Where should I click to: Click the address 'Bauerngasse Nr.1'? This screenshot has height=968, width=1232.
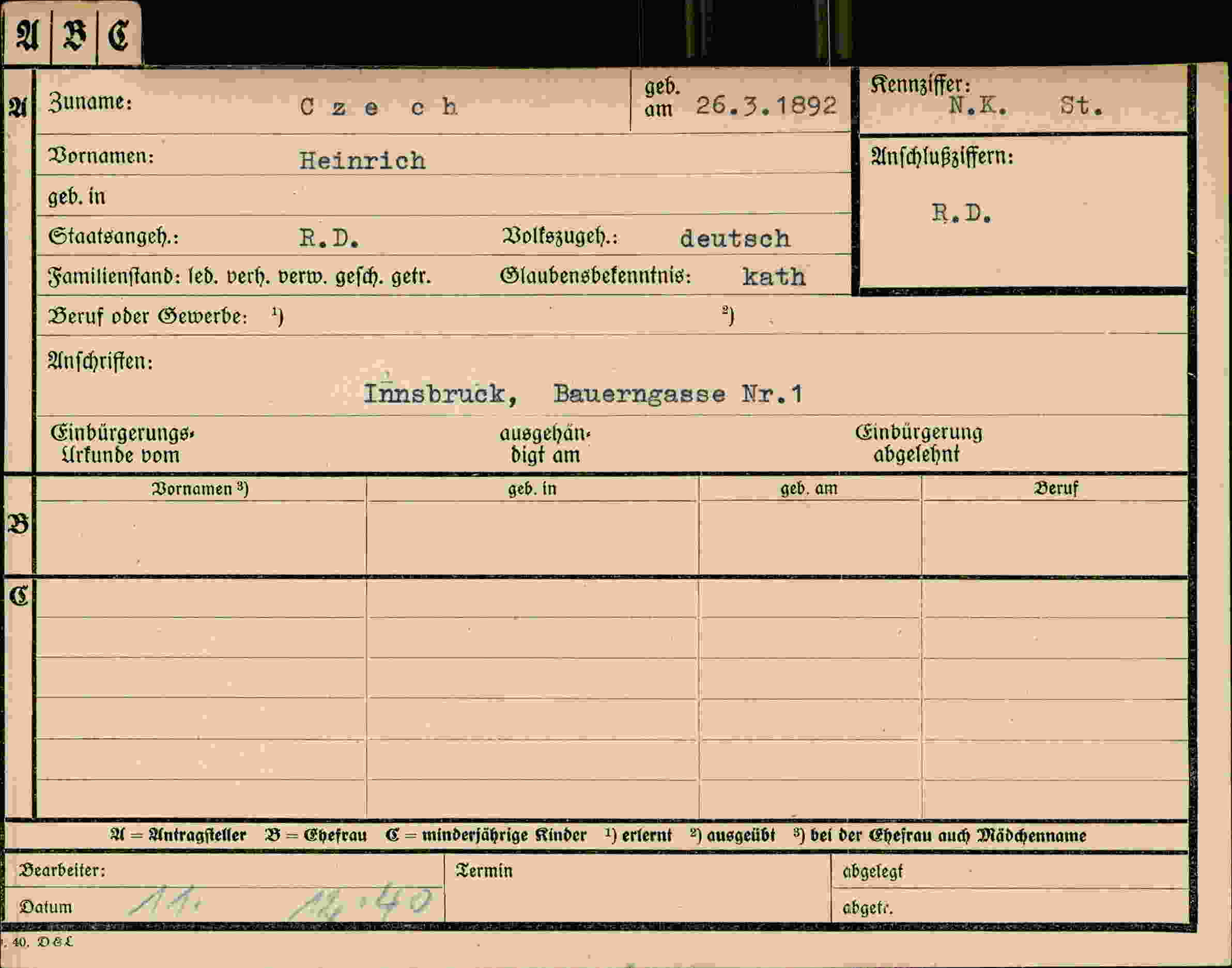[x=678, y=394]
